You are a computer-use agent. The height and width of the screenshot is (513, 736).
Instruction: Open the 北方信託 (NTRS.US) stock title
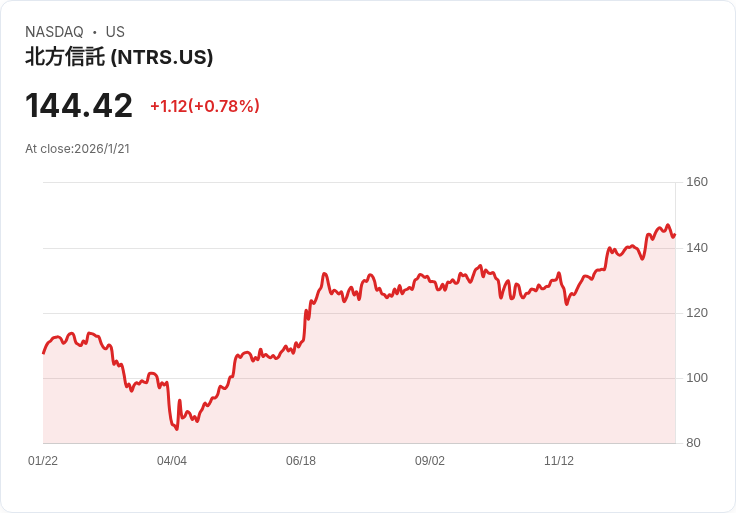click(x=119, y=58)
